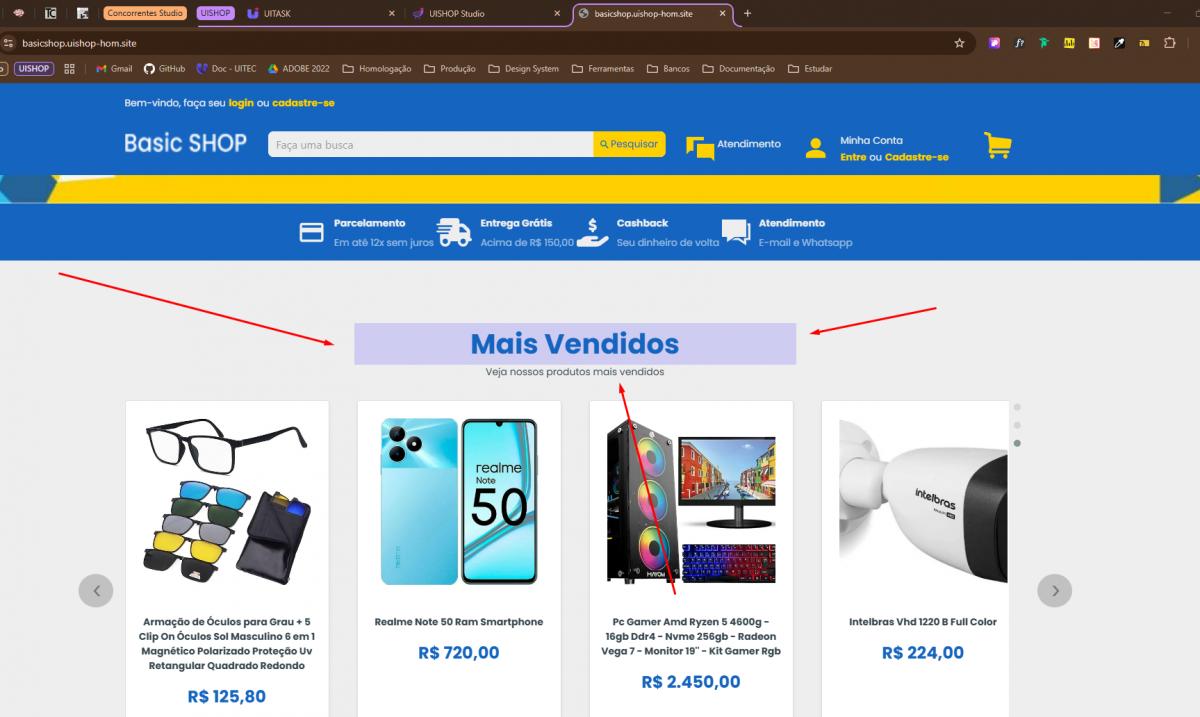Image resolution: width=1200 pixels, height=717 pixels.
Task: Select the first carousel pagination dot
Action: coord(1018,407)
